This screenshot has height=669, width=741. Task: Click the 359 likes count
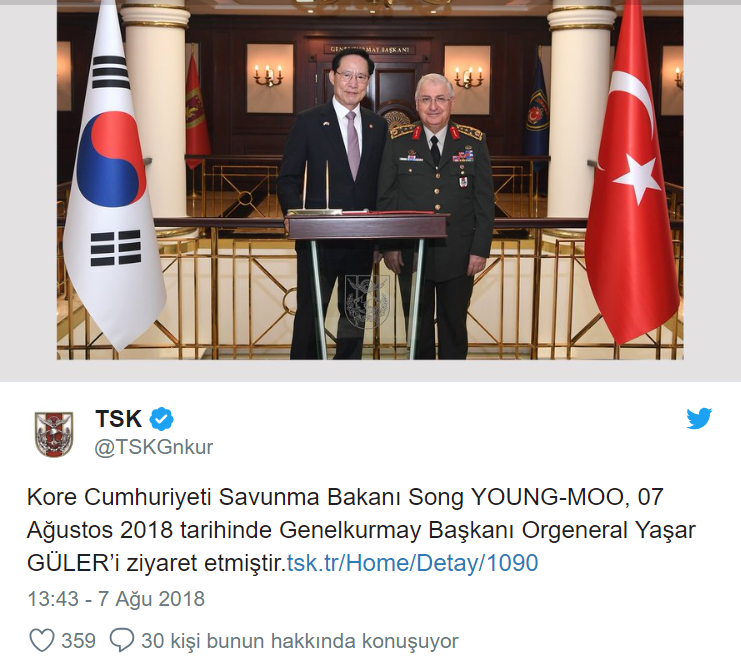(78, 641)
